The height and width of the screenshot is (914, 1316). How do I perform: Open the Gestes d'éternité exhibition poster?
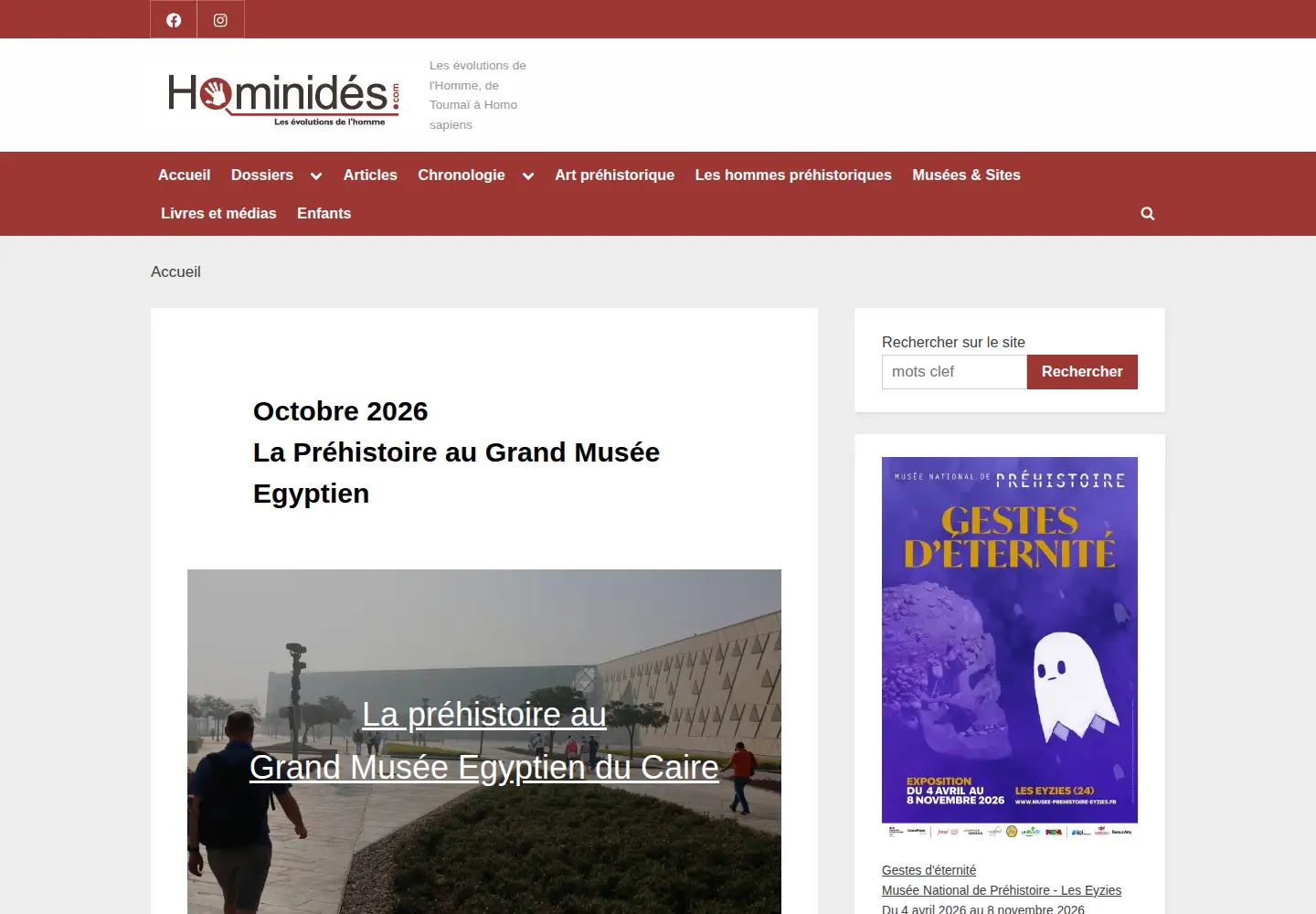[1010, 647]
